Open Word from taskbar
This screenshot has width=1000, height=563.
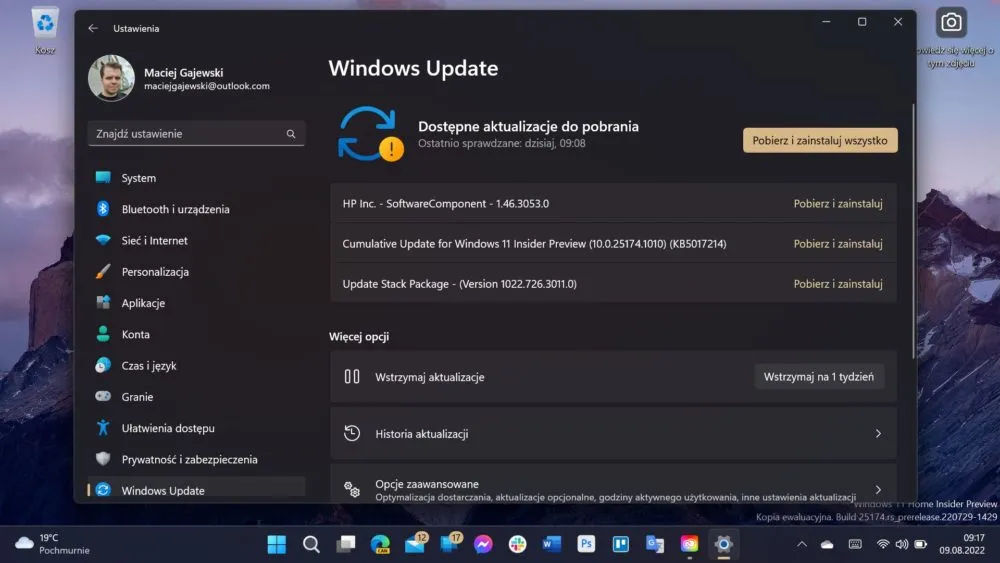click(x=552, y=544)
